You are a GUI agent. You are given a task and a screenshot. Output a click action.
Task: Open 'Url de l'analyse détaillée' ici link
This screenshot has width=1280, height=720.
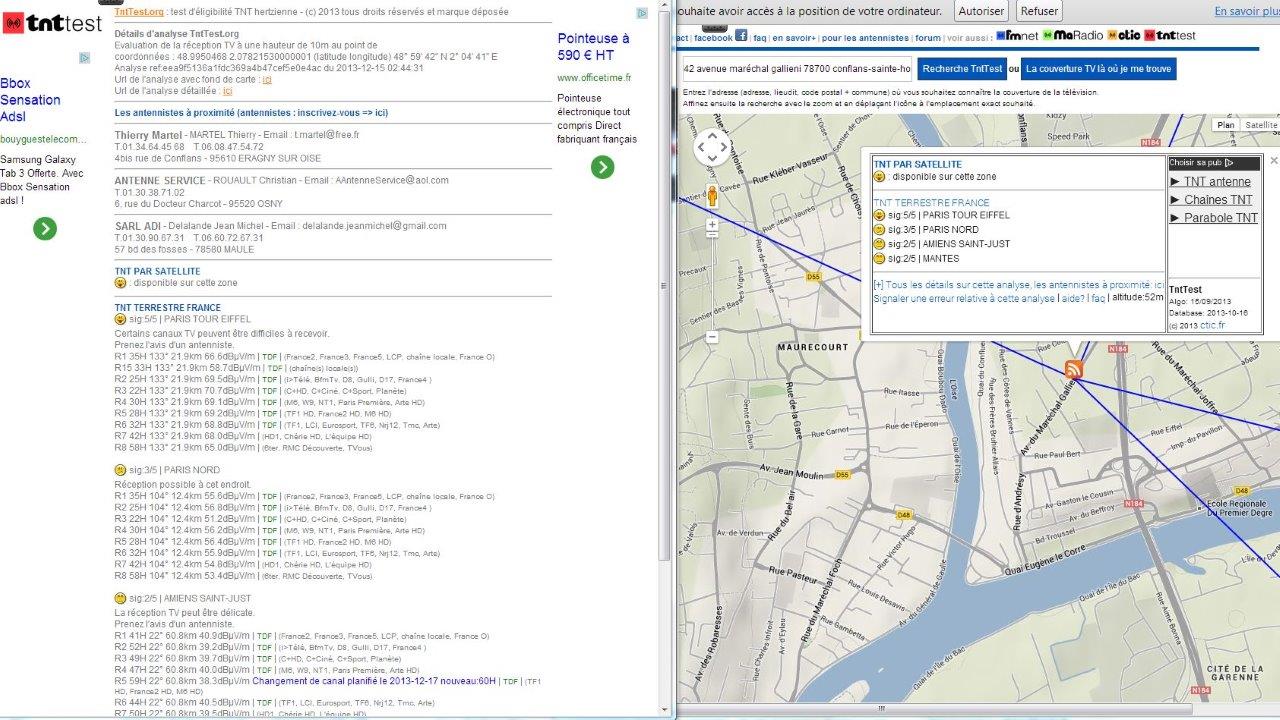pos(227,91)
